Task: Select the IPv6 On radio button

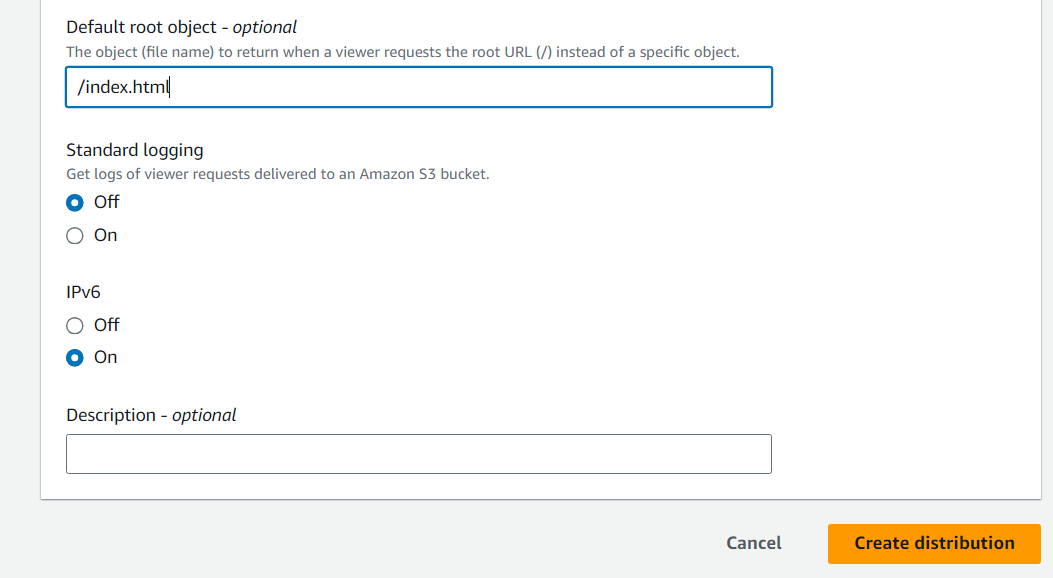Action: [x=75, y=358]
